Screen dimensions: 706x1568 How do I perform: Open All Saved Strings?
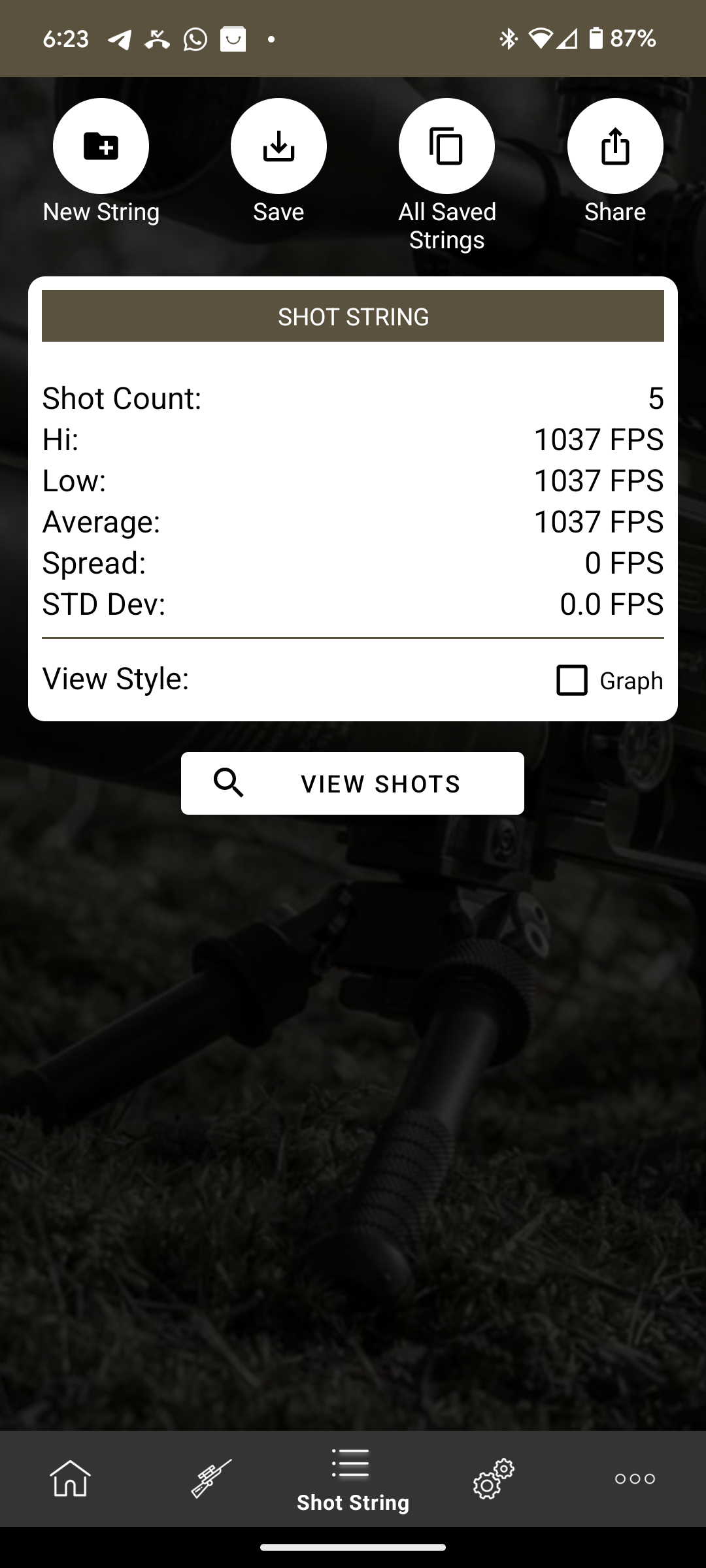pyautogui.click(x=446, y=146)
